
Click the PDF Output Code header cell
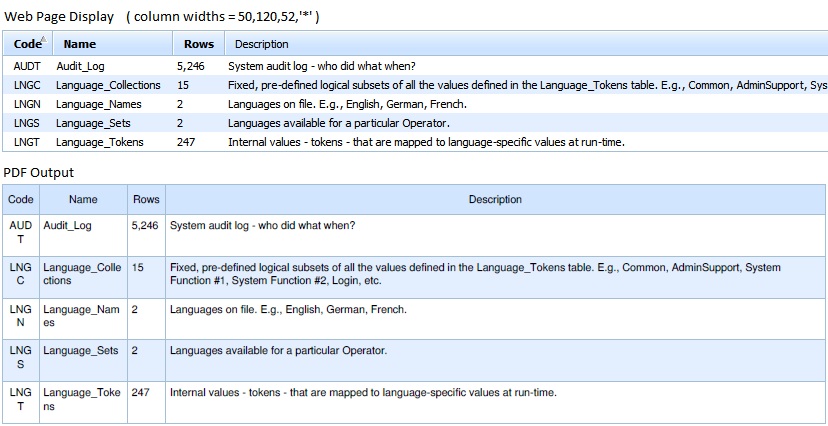21,199
